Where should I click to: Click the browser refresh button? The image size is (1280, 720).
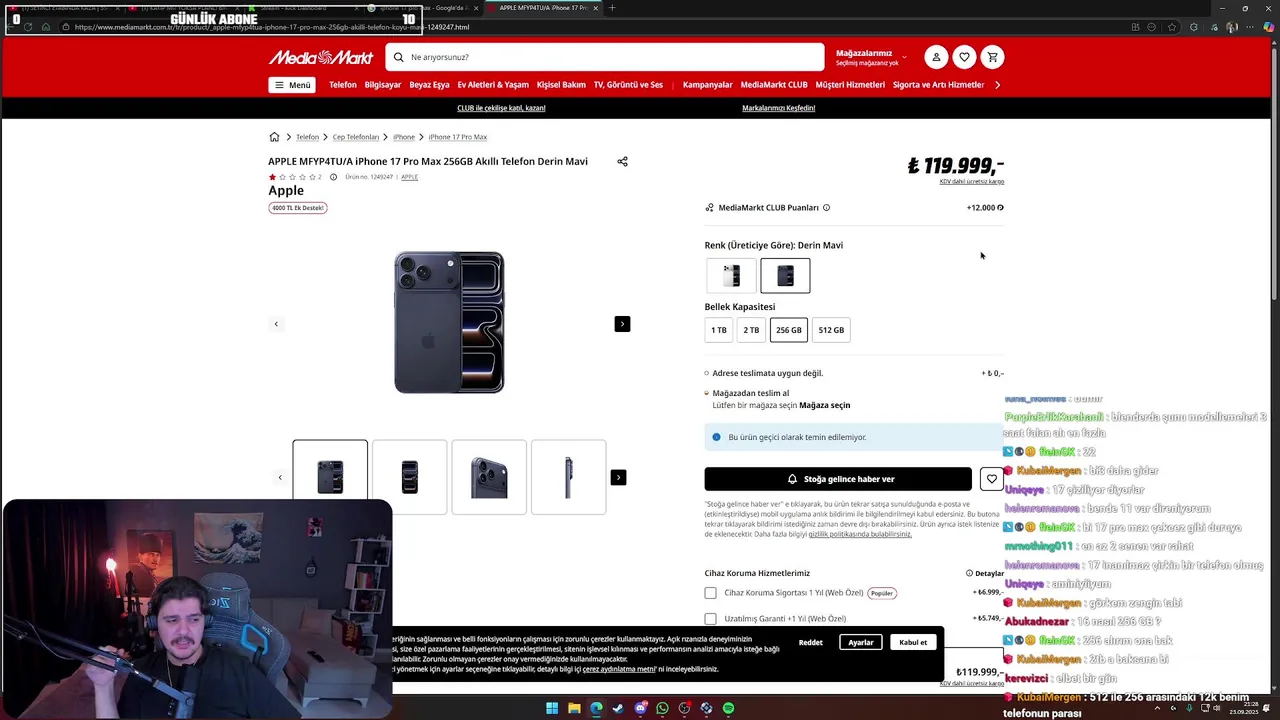27,27
